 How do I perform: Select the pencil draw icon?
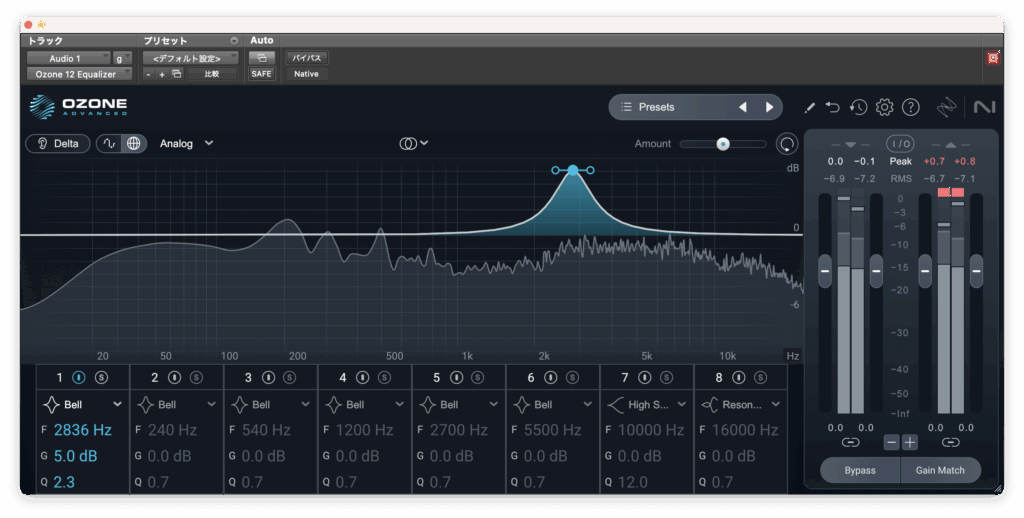(x=809, y=107)
